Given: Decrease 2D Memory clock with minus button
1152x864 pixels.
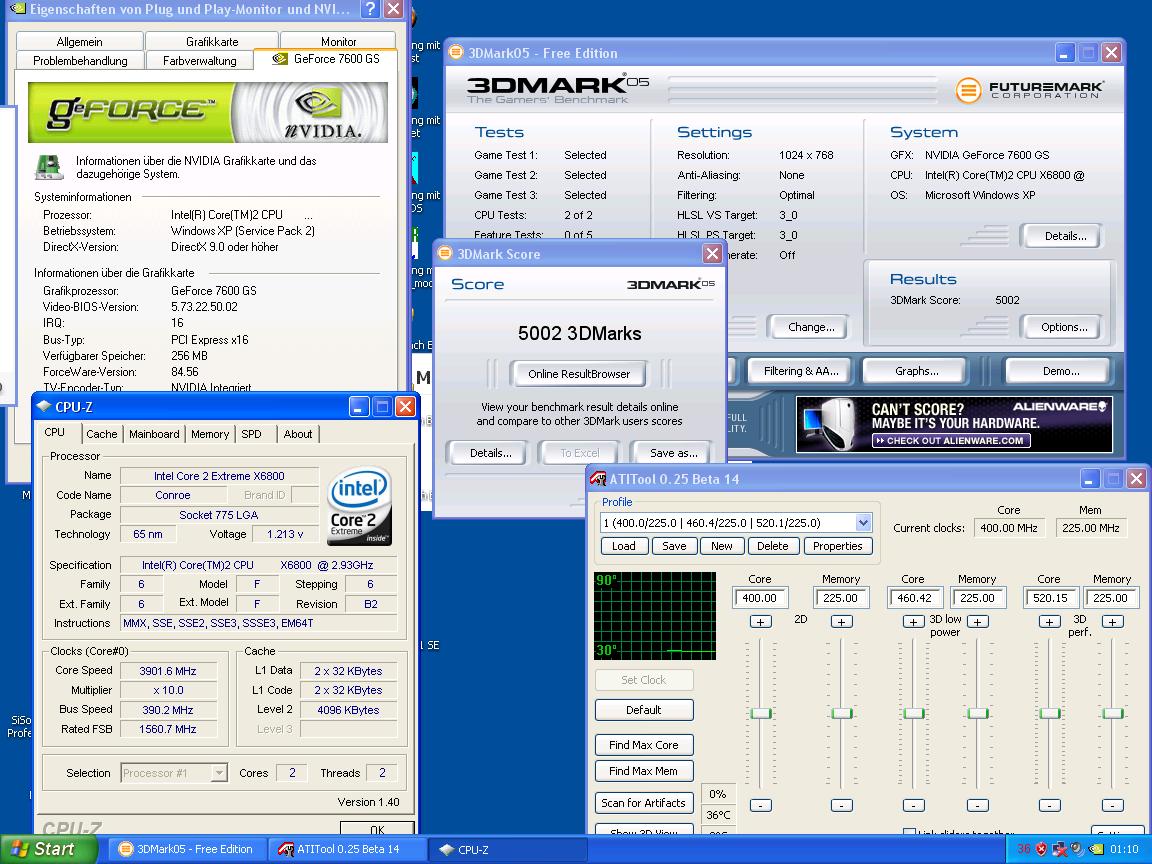Looking at the screenshot, I should click(x=841, y=805).
